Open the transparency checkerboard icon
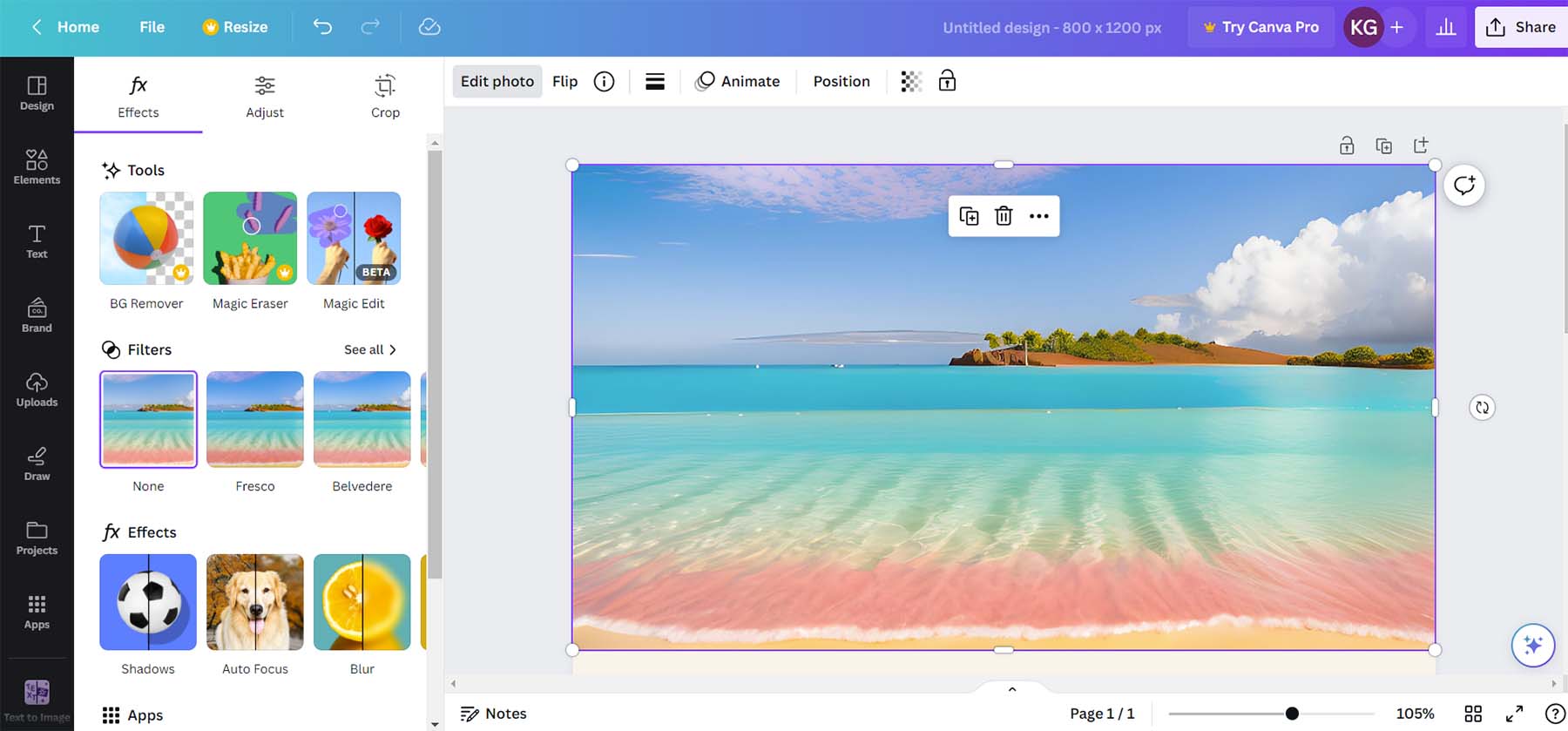Image resolution: width=1568 pixels, height=731 pixels. pyautogui.click(x=910, y=81)
